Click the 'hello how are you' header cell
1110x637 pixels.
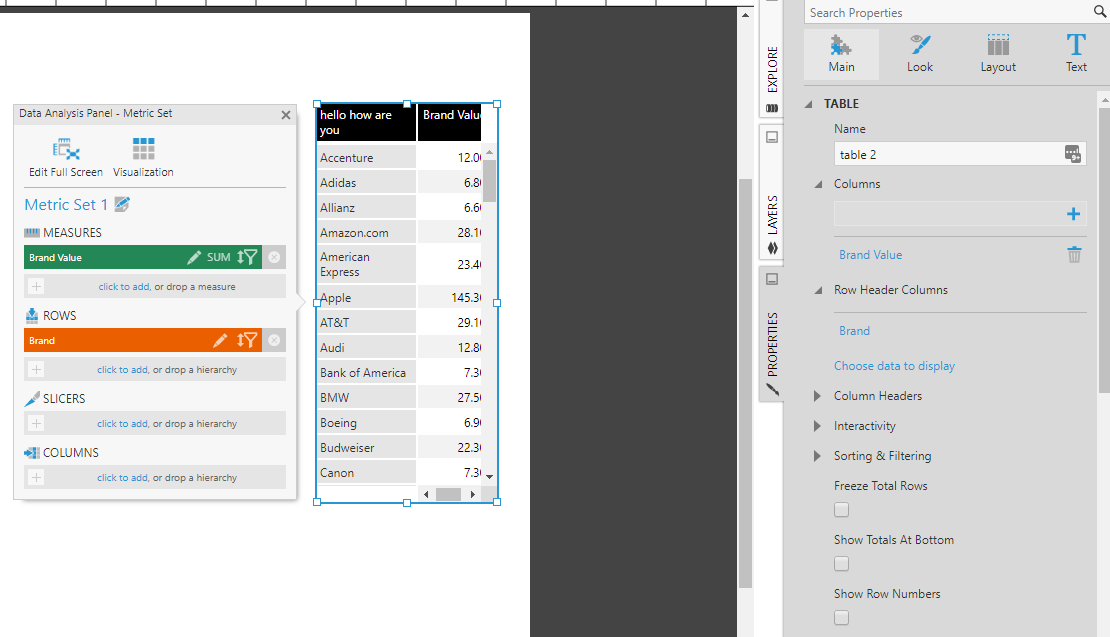(366, 122)
